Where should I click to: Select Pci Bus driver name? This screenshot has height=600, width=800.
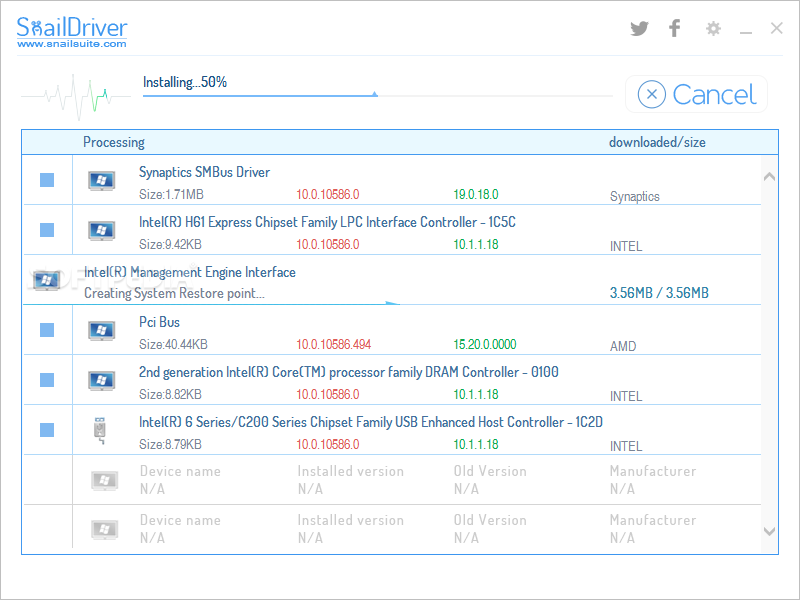tap(159, 322)
